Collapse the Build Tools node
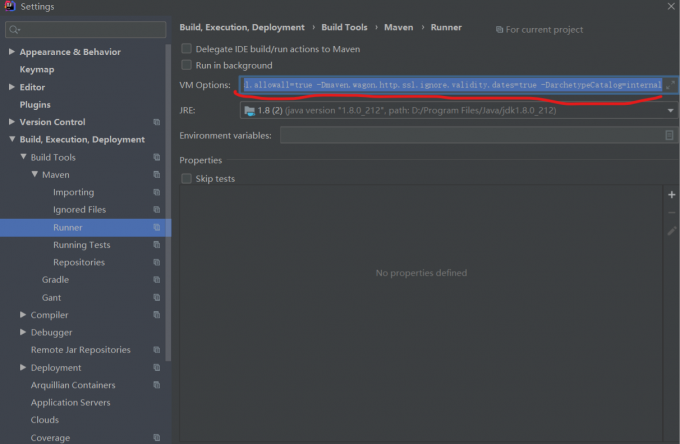 (x=23, y=157)
